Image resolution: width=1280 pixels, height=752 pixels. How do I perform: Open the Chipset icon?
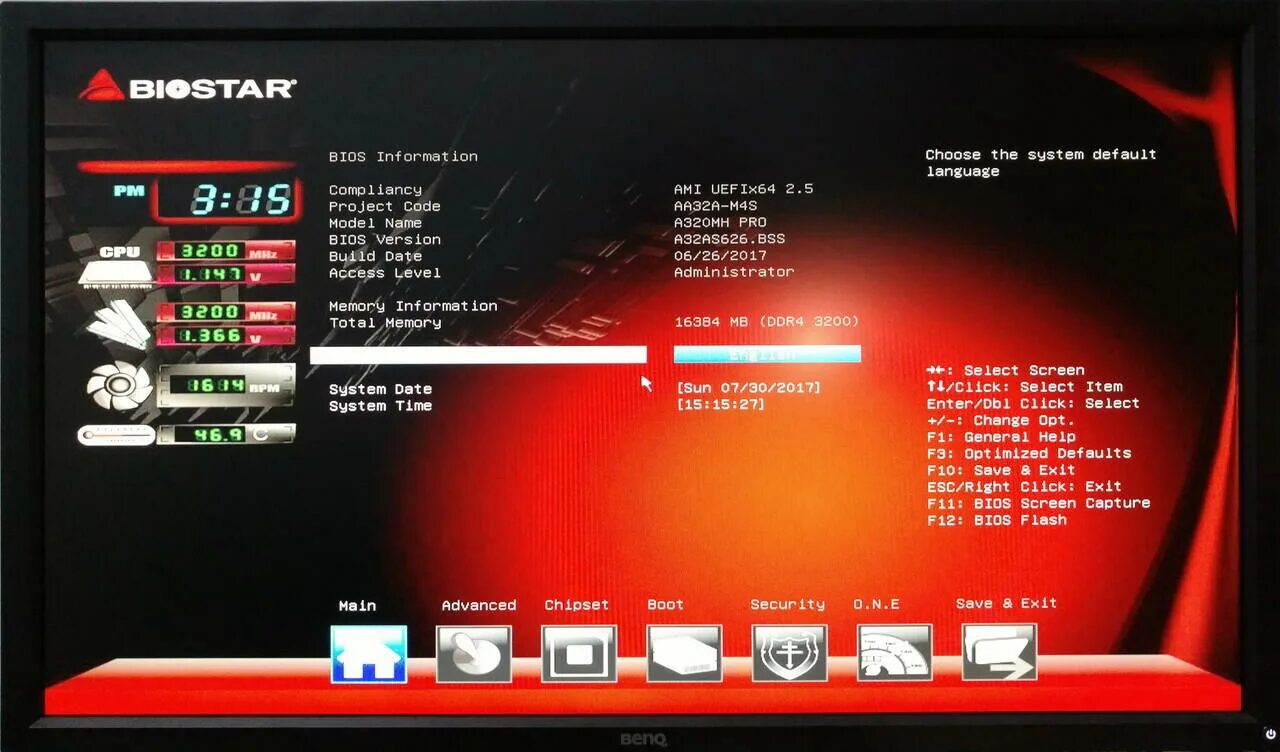pos(579,654)
